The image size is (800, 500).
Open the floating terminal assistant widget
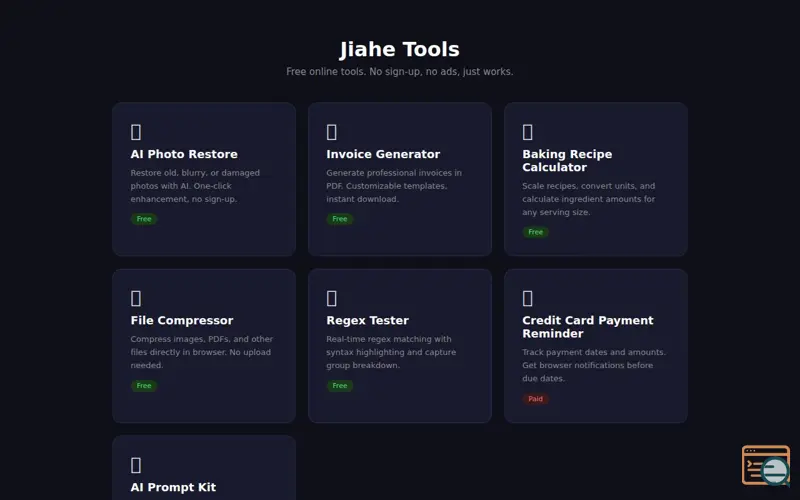pos(766,465)
